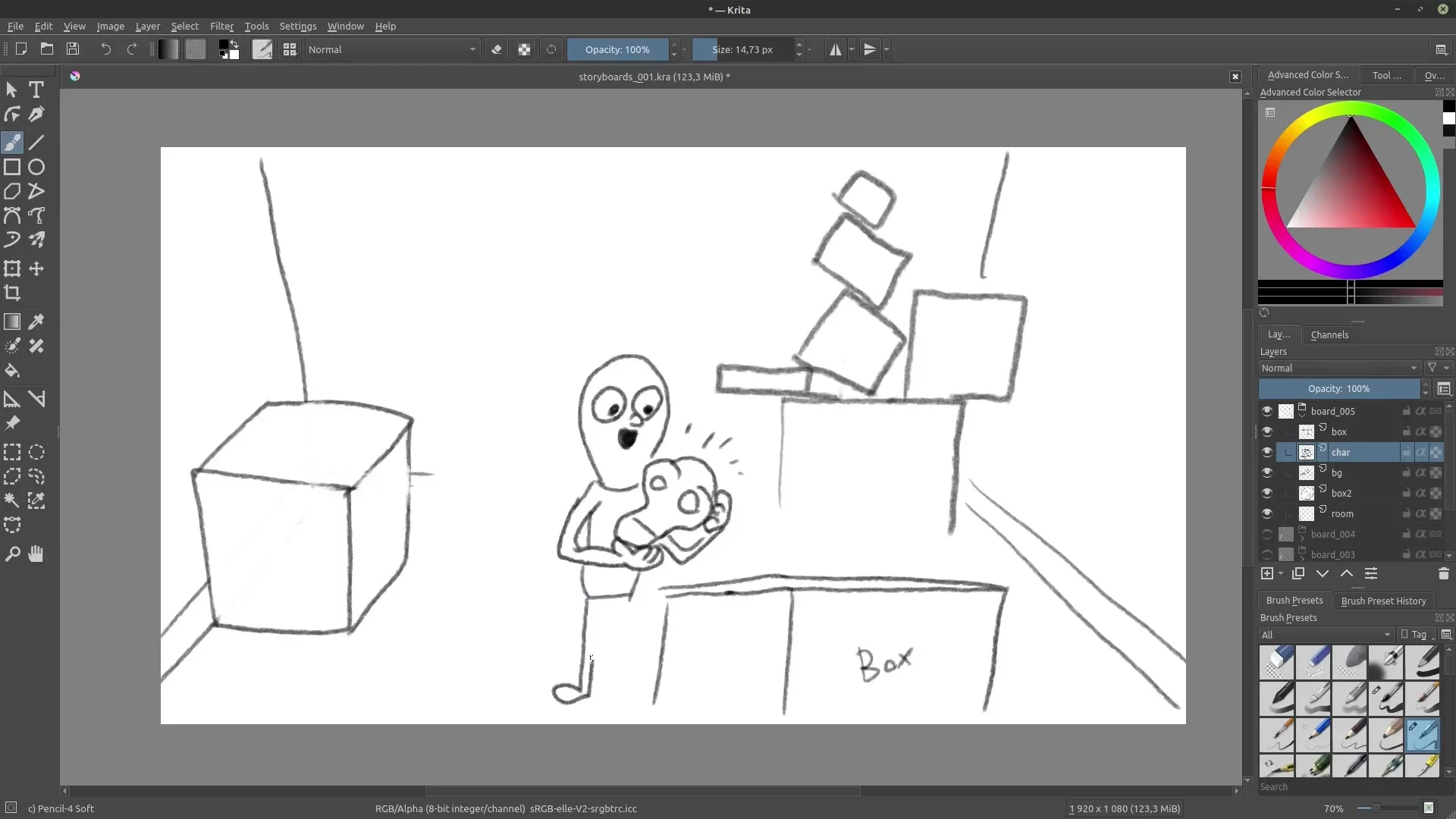Show the board_004 layer
Screen dimensions: 1456x819
click(1266, 534)
